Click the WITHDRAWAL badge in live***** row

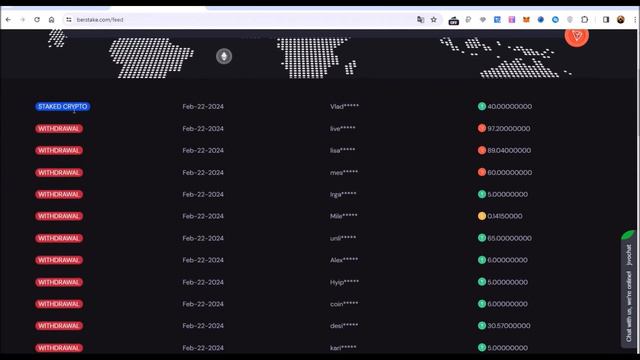point(59,129)
